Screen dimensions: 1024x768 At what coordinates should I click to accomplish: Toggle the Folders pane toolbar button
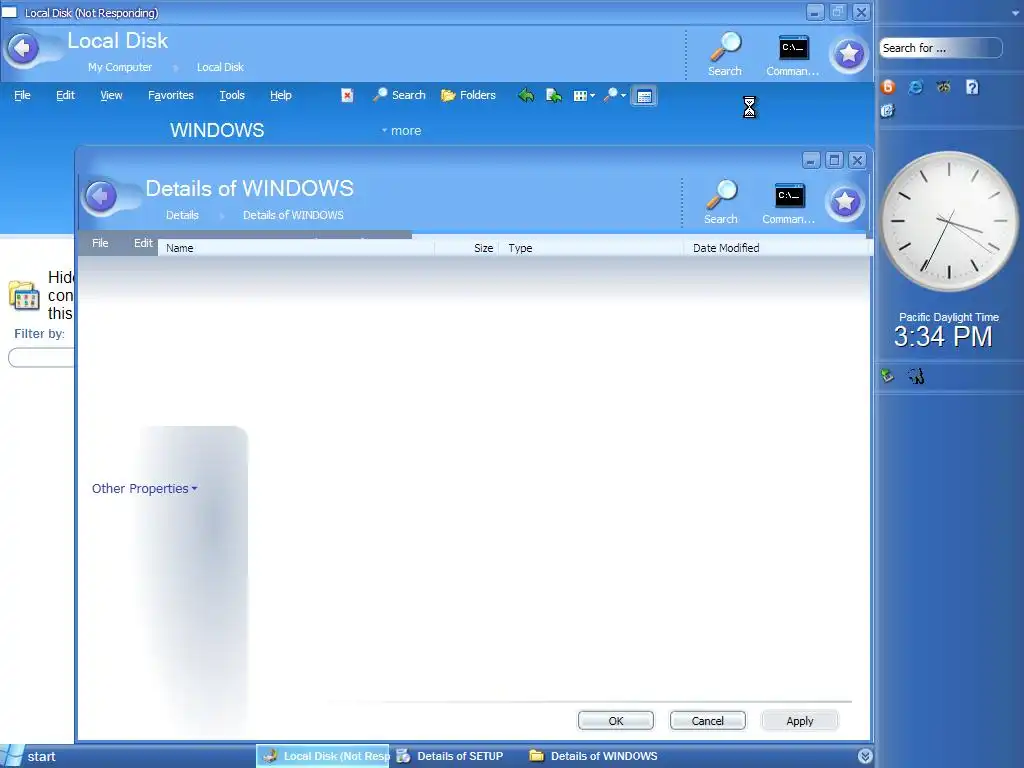pos(468,95)
